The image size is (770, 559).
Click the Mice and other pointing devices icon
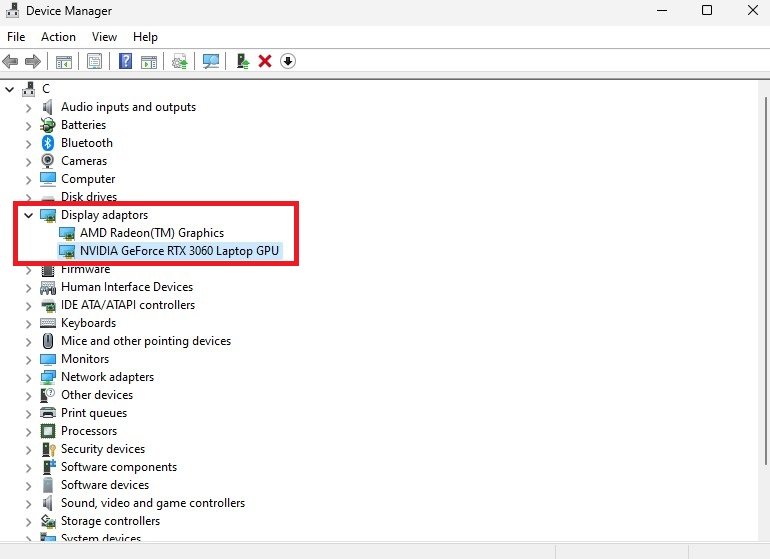pos(48,341)
